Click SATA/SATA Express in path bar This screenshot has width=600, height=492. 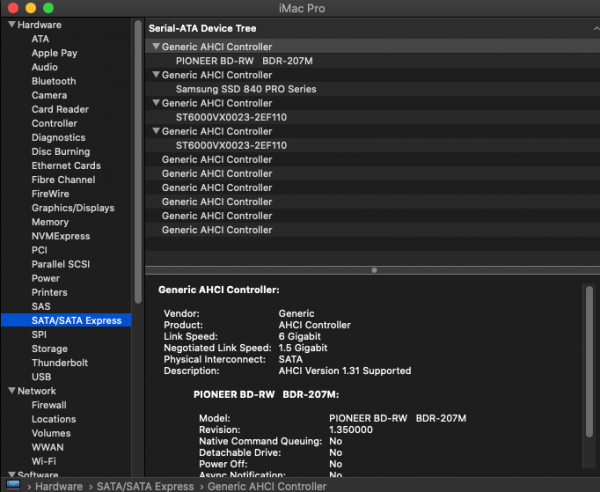point(145,486)
